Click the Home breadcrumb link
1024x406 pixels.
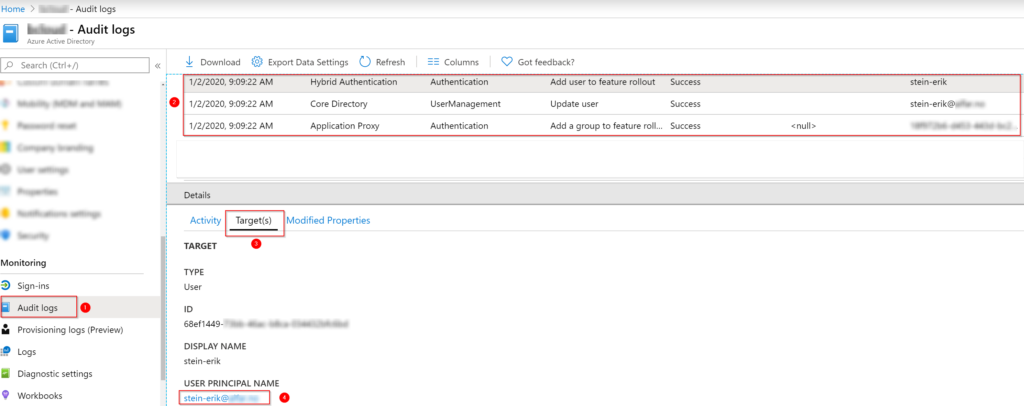[x=12, y=7]
